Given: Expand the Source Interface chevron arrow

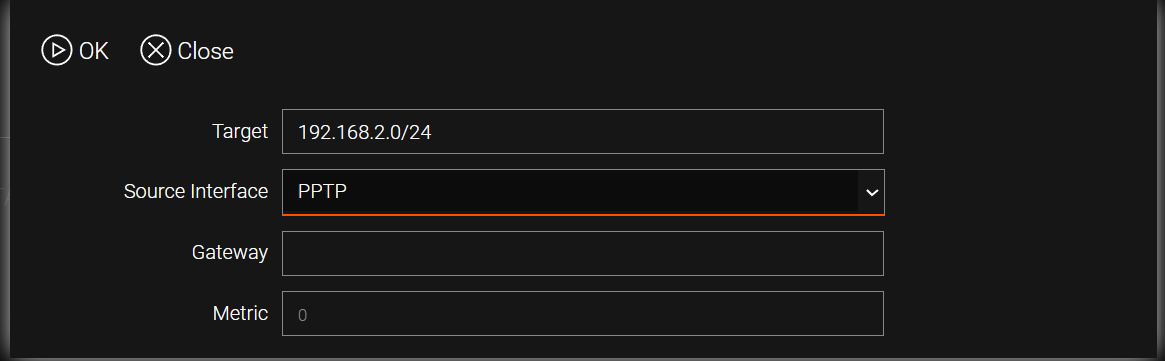Looking at the screenshot, I should pyautogui.click(x=872, y=192).
